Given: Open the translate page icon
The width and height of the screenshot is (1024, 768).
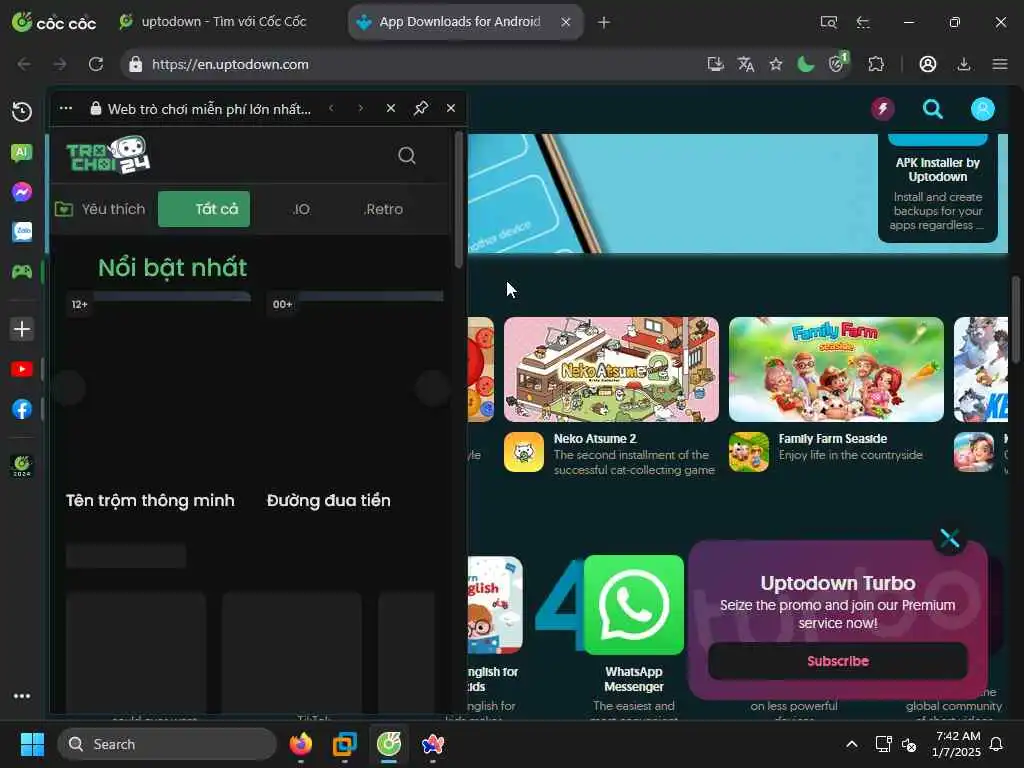Looking at the screenshot, I should coord(745,64).
